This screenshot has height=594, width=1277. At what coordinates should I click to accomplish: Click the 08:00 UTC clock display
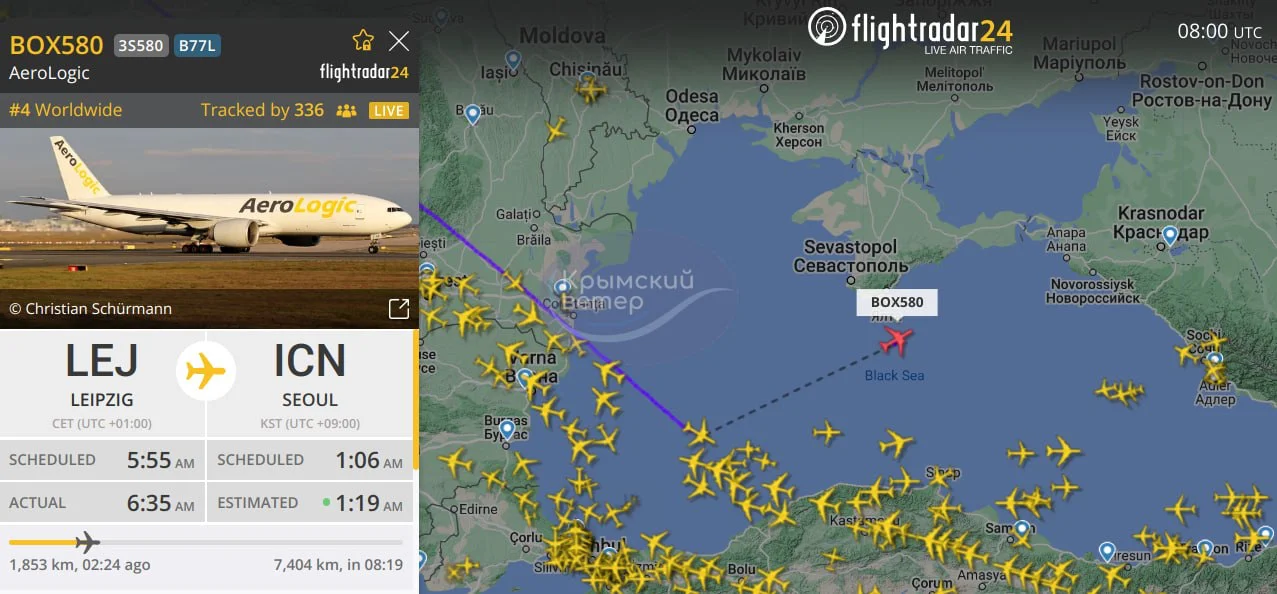(1220, 31)
